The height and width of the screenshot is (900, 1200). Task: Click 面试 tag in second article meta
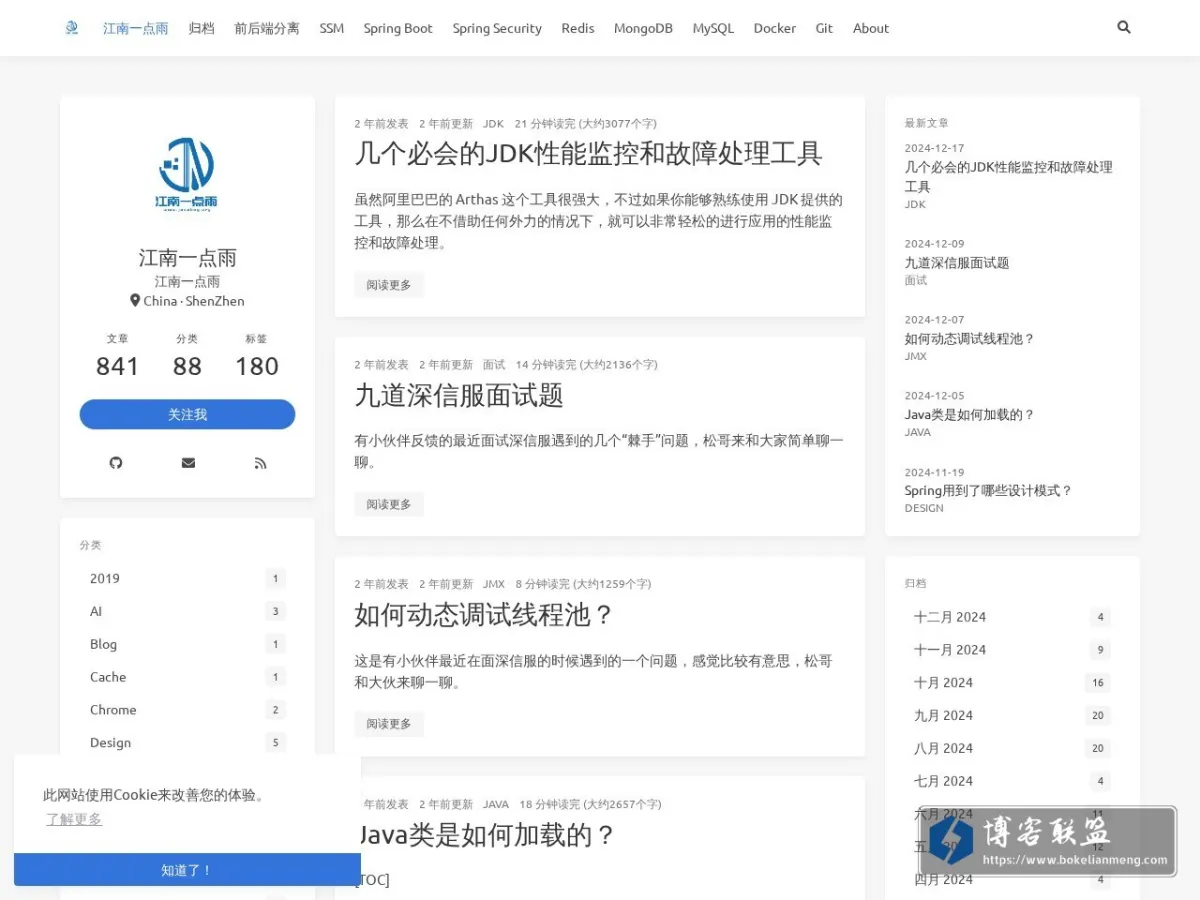[494, 364]
